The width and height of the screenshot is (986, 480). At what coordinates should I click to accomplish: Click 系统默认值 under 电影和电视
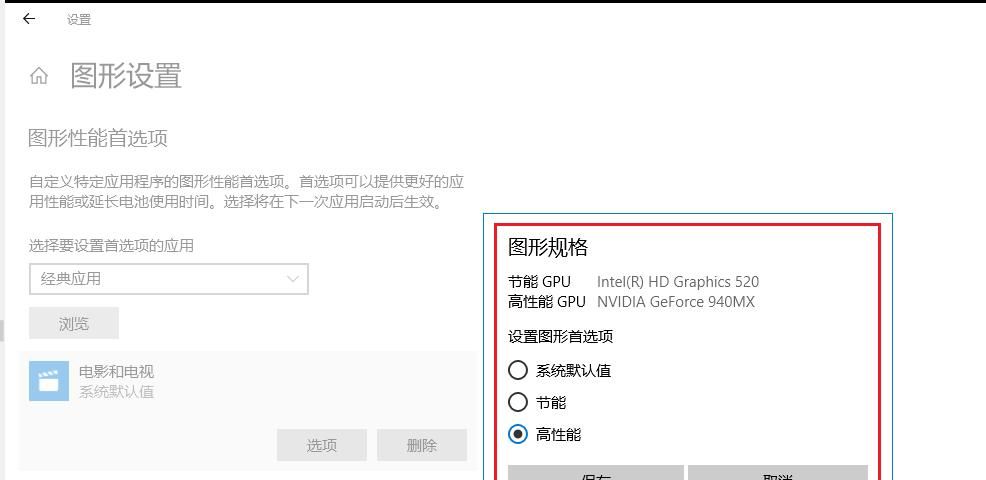(x=116, y=391)
